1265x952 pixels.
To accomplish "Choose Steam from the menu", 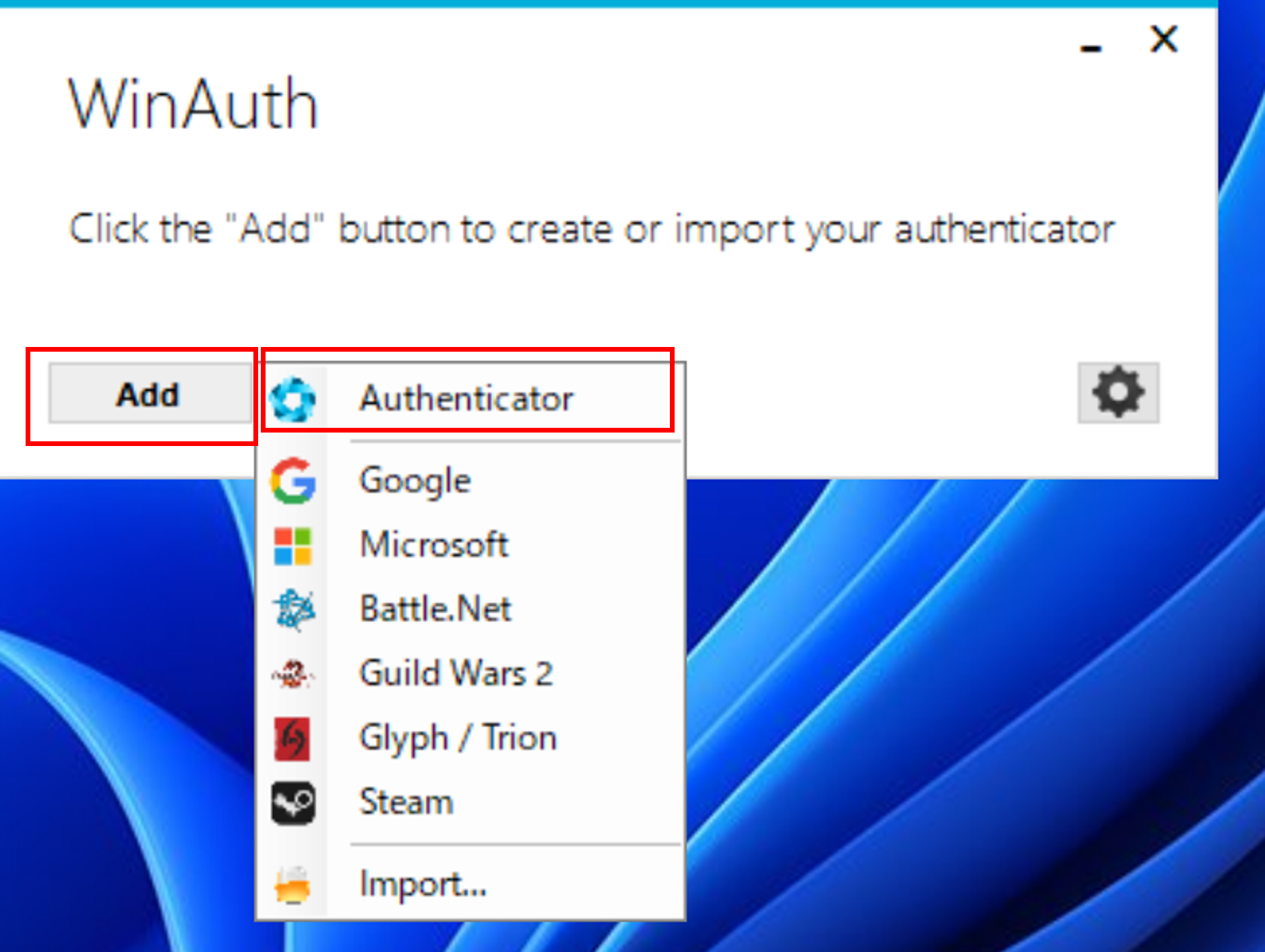I will (470, 802).
